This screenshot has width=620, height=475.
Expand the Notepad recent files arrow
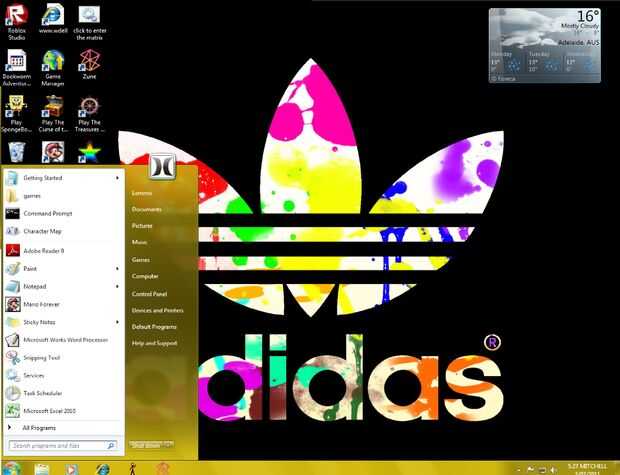click(117, 286)
